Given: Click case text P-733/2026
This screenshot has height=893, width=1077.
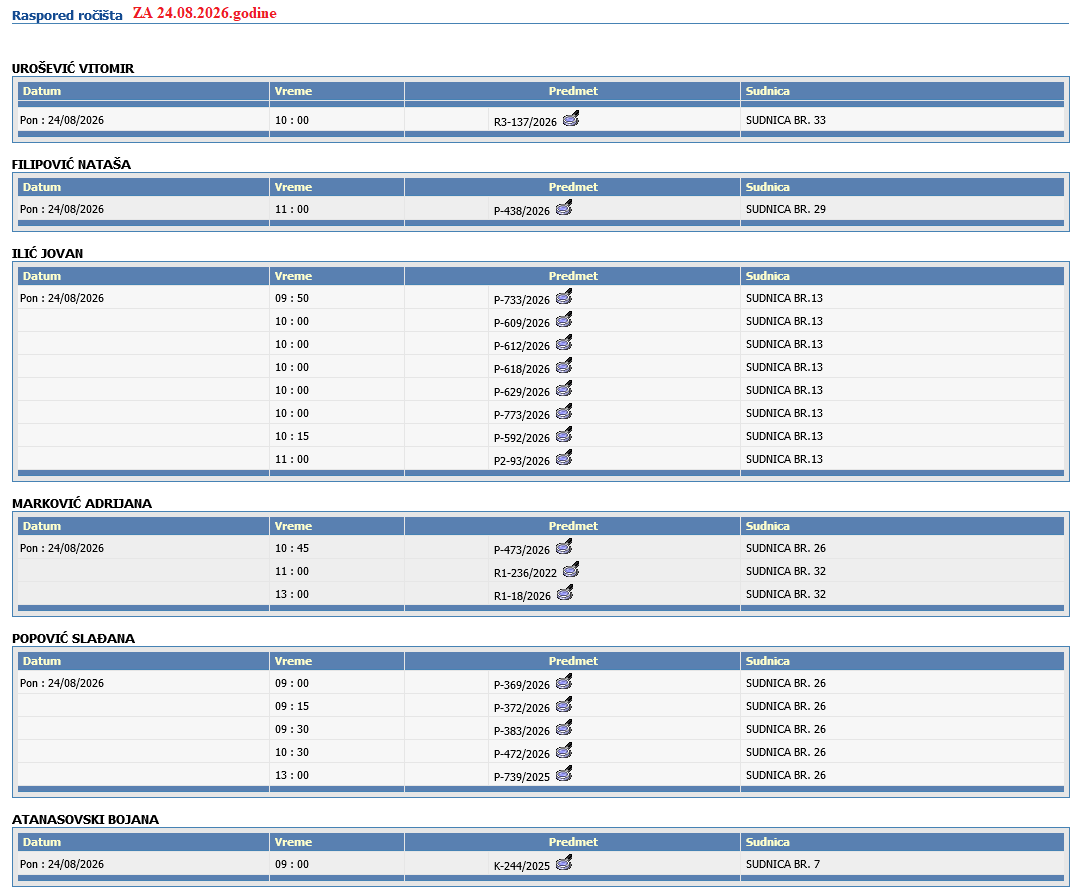Looking at the screenshot, I should [521, 300].
